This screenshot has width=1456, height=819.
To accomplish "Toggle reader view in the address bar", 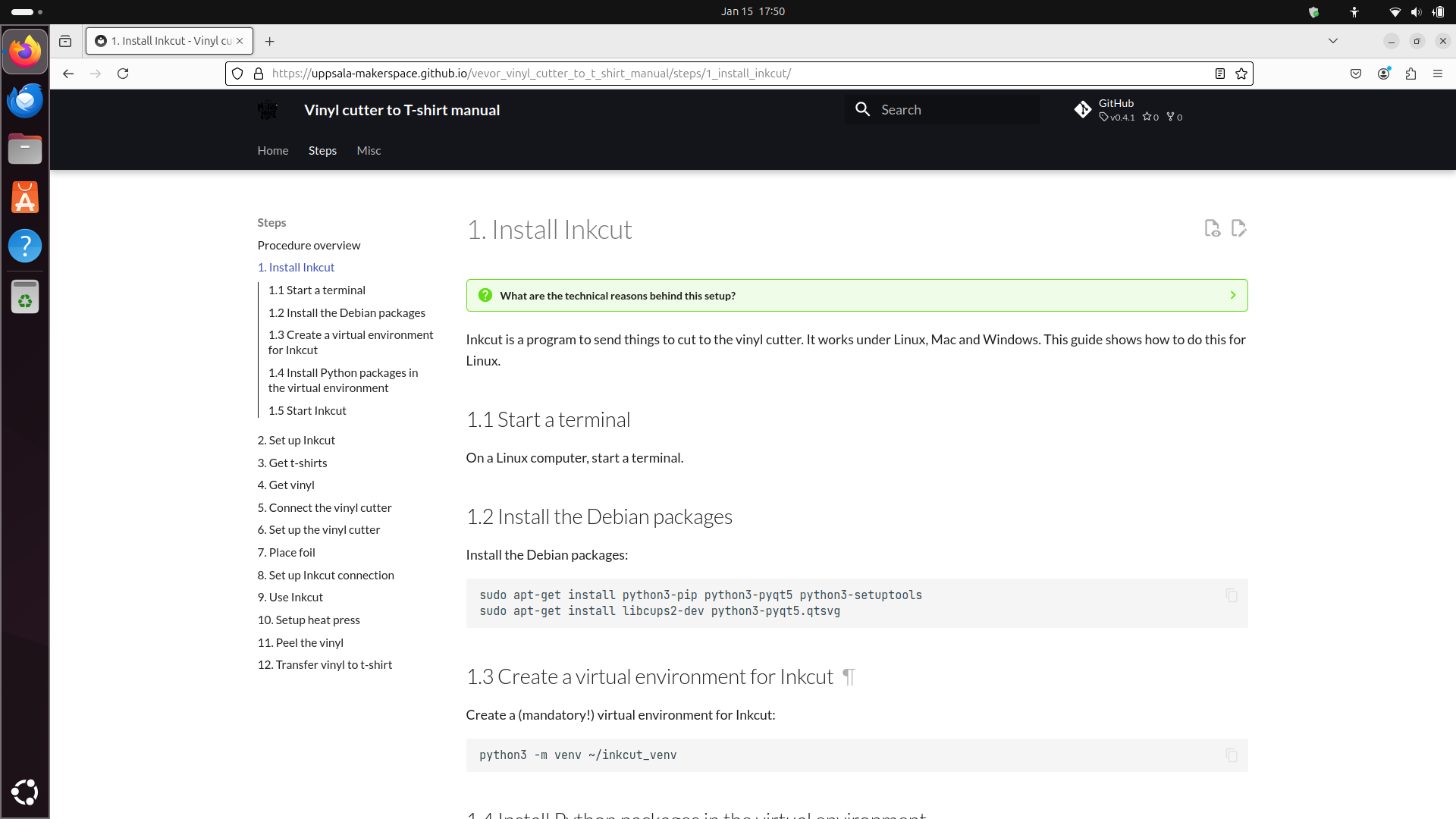I will [1220, 74].
